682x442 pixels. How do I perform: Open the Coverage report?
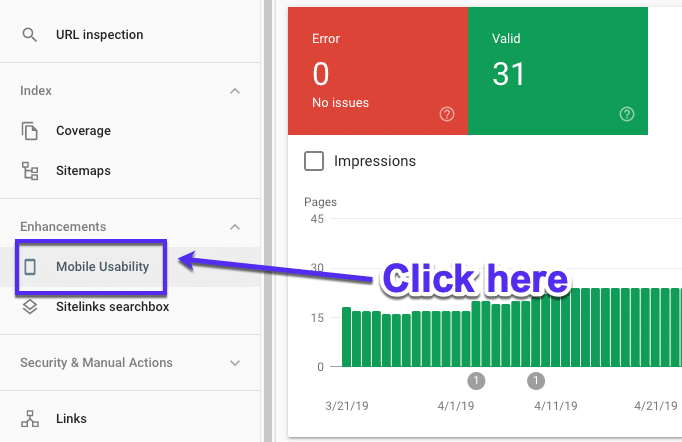click(x=83, y=131)
